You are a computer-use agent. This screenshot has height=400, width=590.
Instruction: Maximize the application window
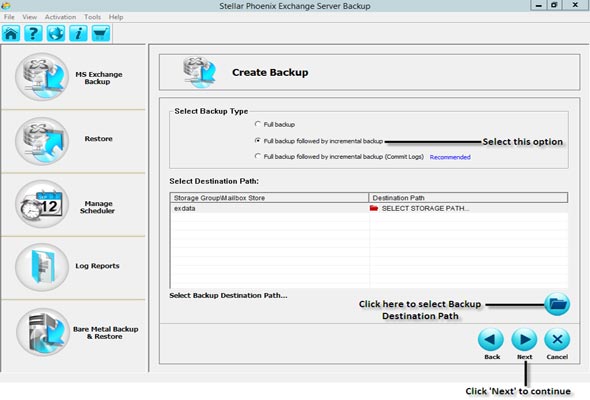pyautogui.click(x=554, y=5)
